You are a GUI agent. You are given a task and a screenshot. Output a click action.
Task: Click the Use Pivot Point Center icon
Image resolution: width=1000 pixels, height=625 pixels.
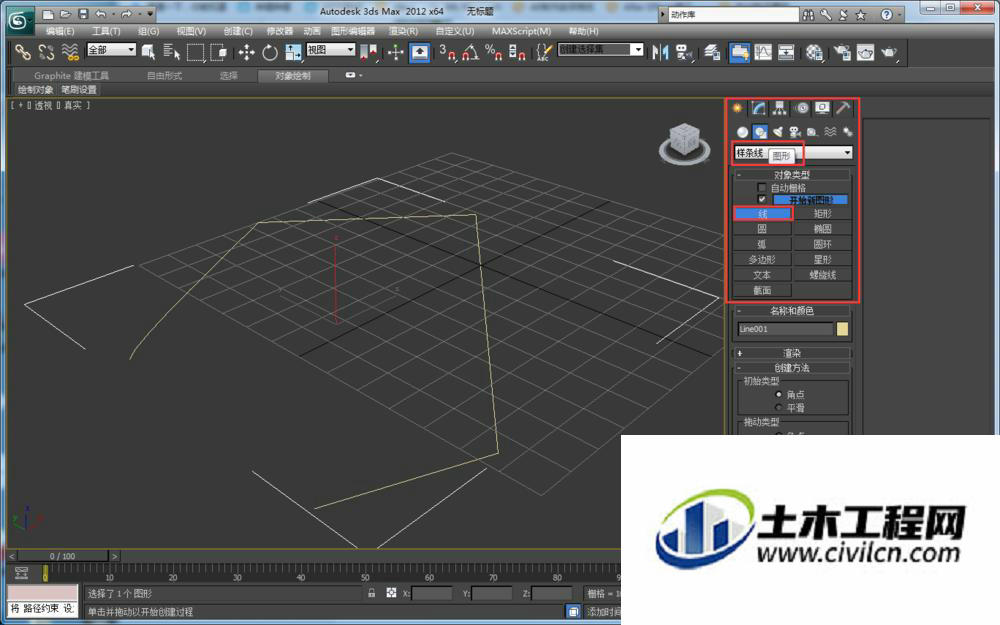click(x=369, y=52)
